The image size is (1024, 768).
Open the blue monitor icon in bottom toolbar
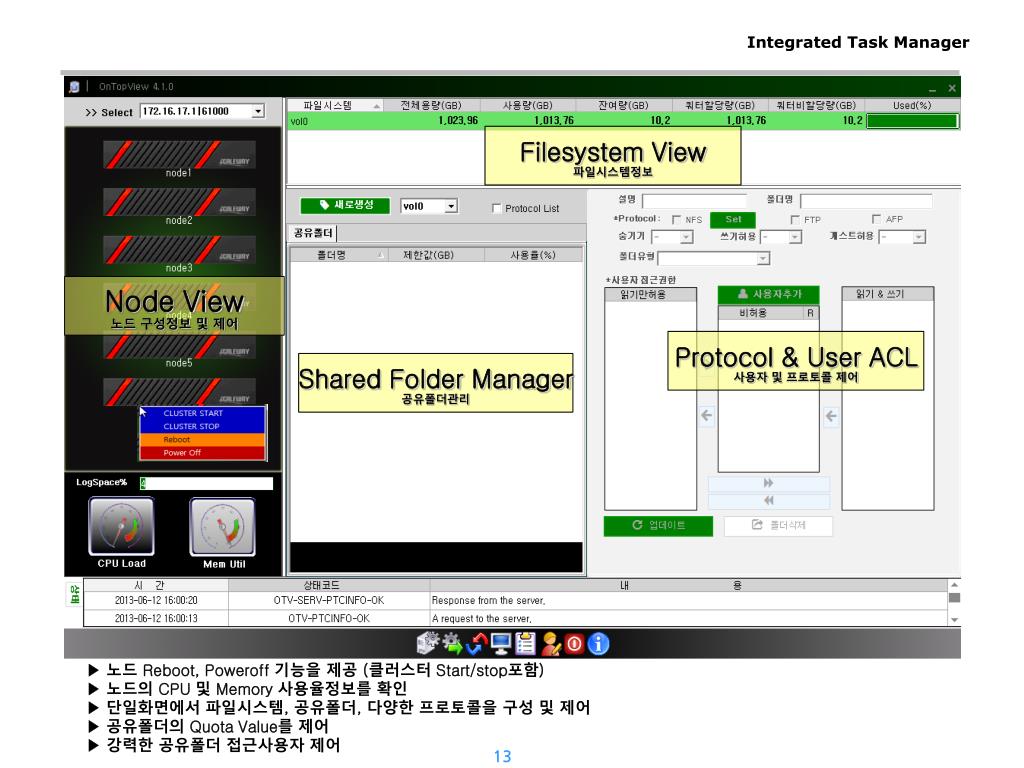pyautogui.click(x=501, y=644)
